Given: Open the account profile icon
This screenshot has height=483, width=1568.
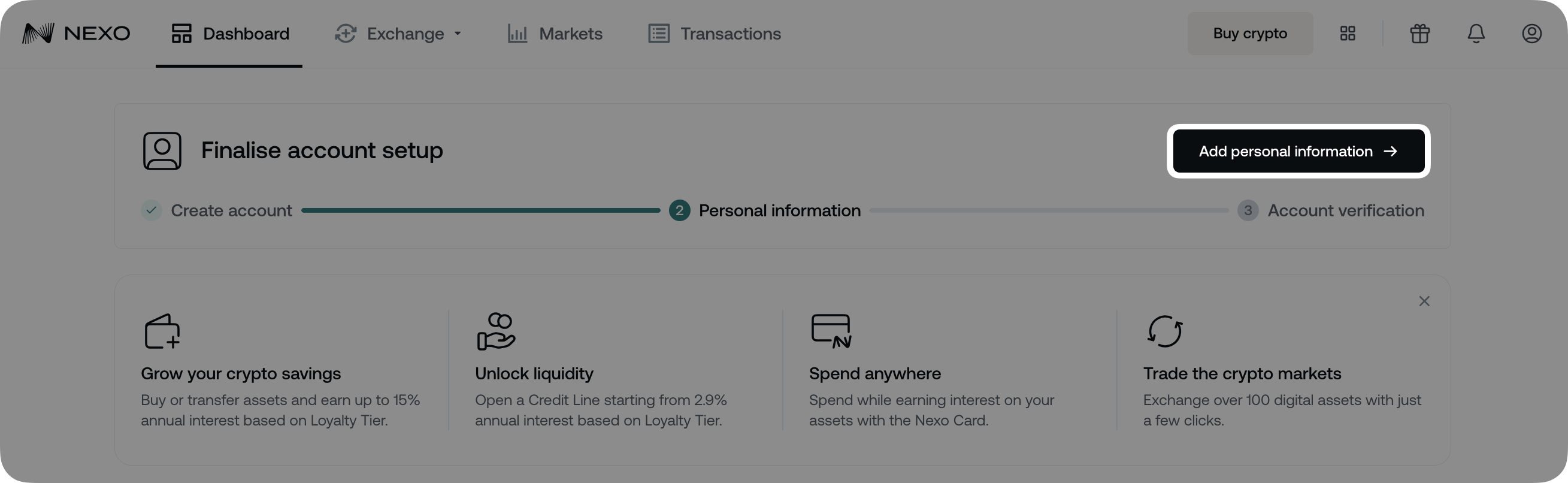Looking at the screenshot, I should [1531, 34].
